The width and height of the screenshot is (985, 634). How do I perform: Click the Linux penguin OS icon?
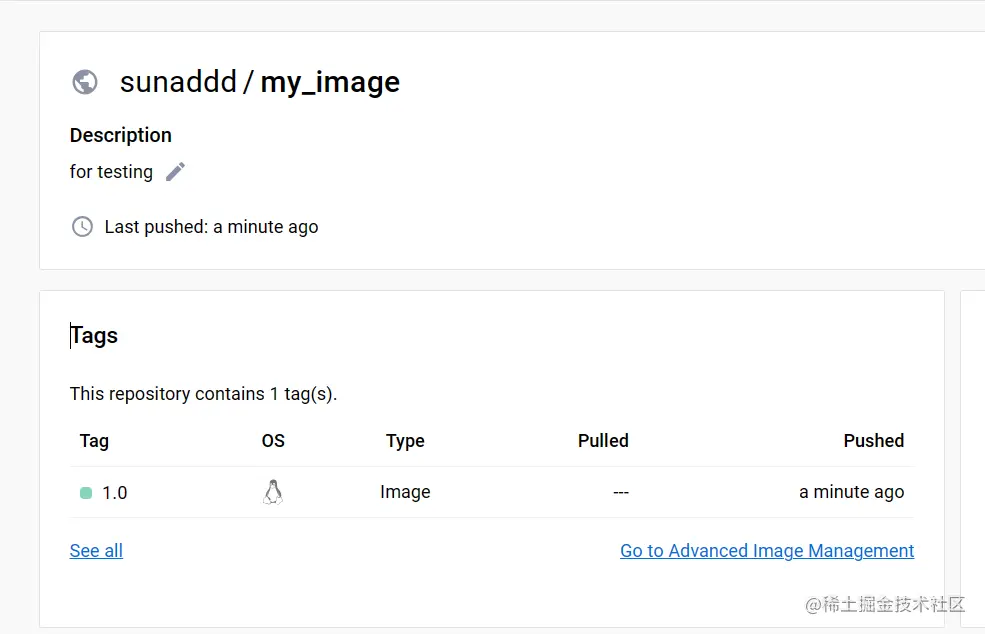coord(273,492)
